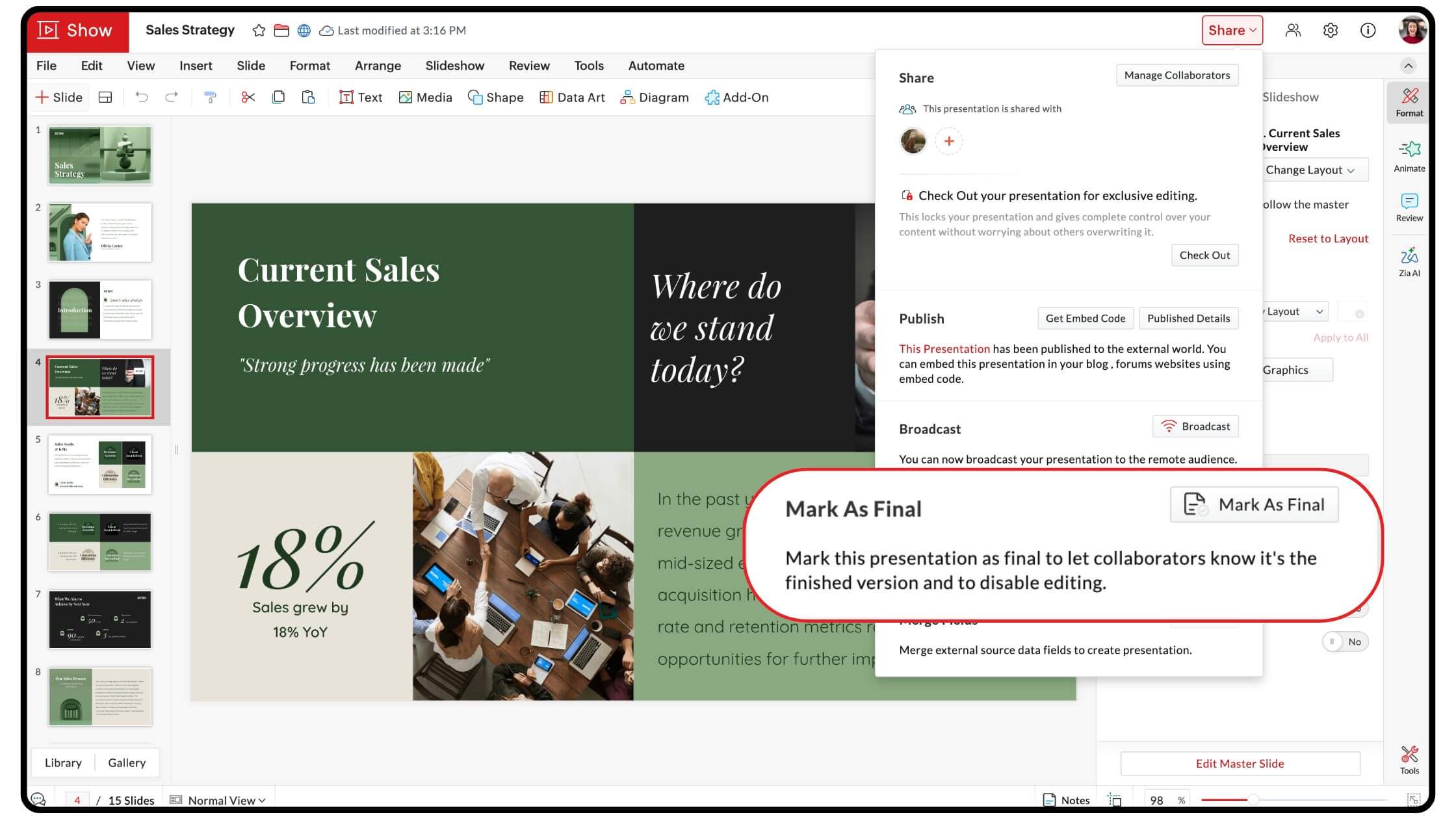The width and height of the screenshot is (1456, 819).
Task: Click the Mark As Final button
Action: [1254, 504]
